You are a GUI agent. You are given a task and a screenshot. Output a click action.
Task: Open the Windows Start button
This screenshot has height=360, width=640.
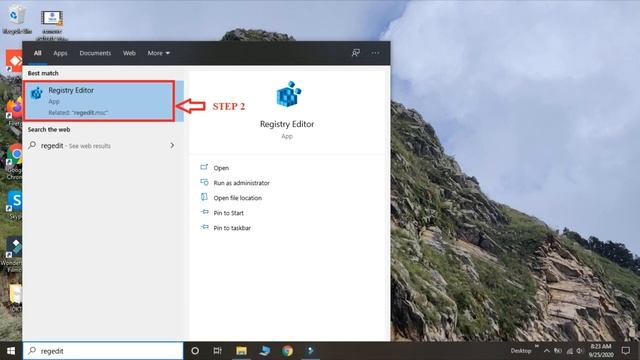click(11, 351)
